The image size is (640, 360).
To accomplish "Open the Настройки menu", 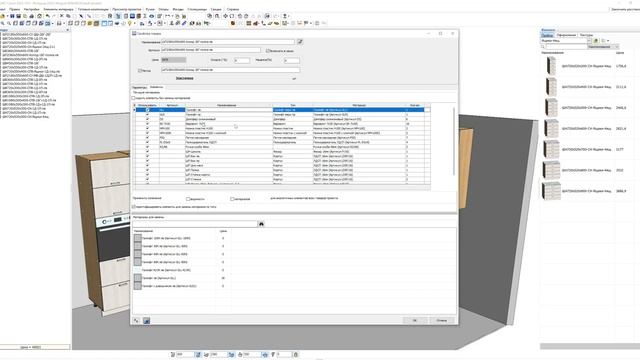I will pos(32,9).
